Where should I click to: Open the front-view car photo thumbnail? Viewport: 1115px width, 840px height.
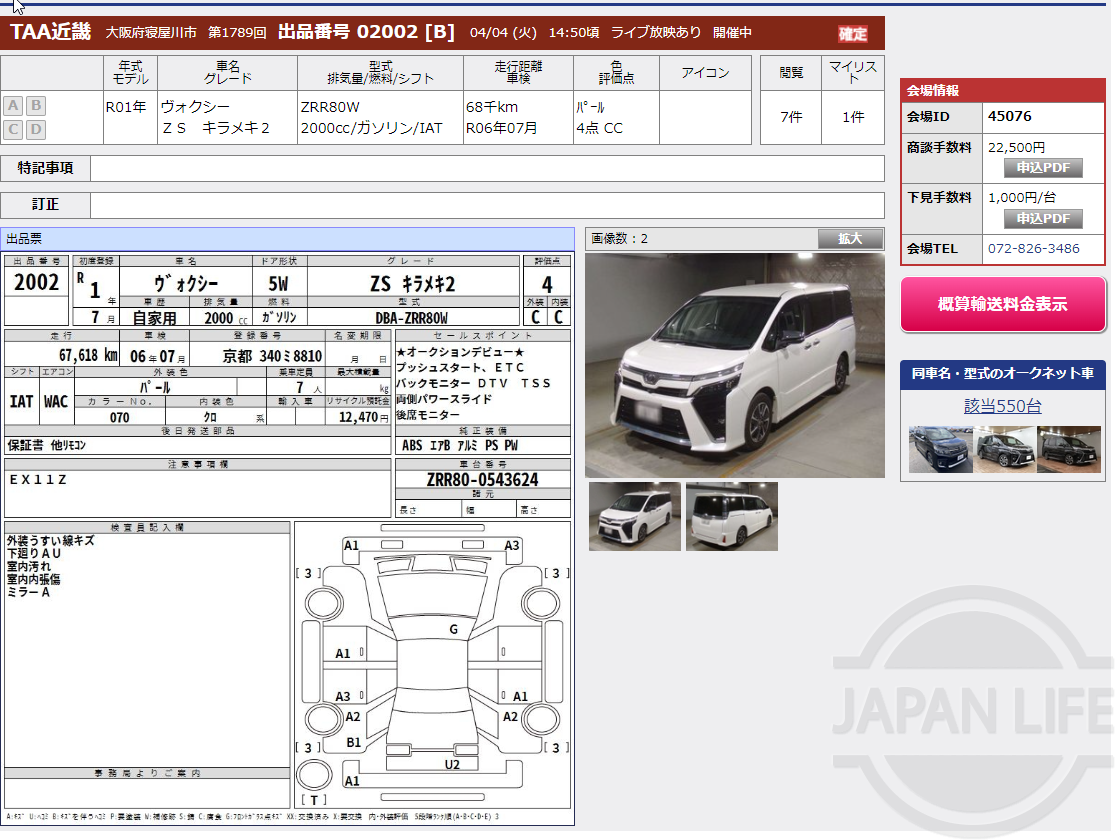click(634, 516)
